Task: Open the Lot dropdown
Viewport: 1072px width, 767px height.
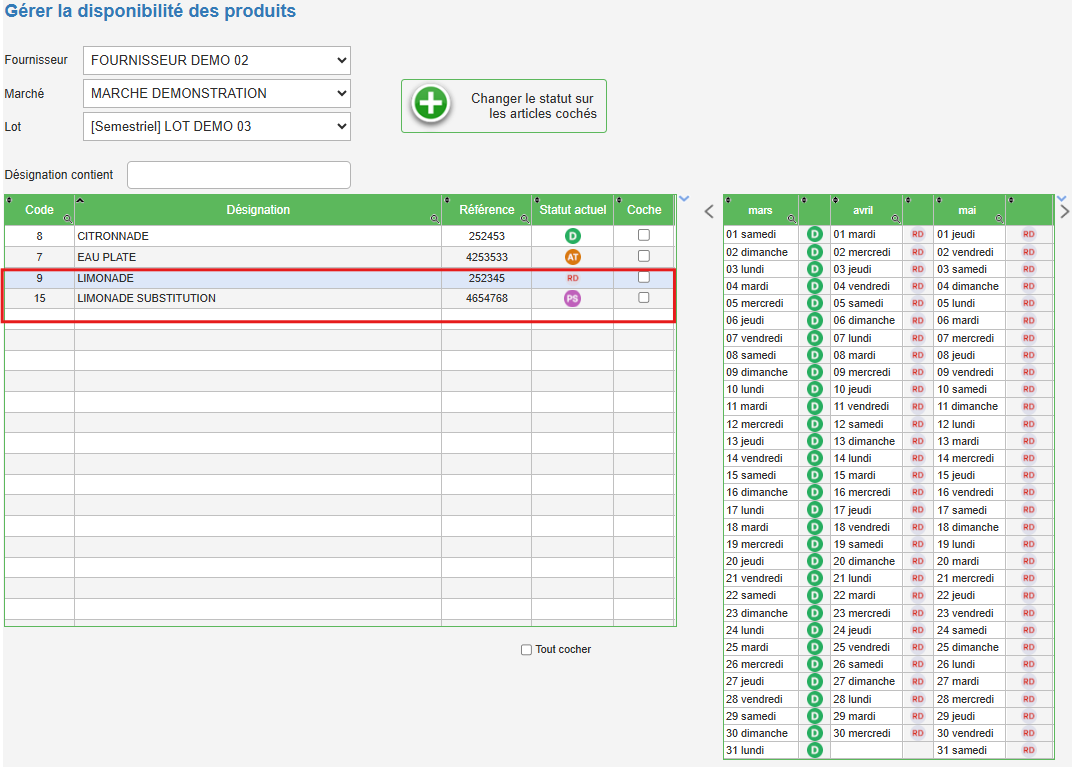Action: click(217, 126)
